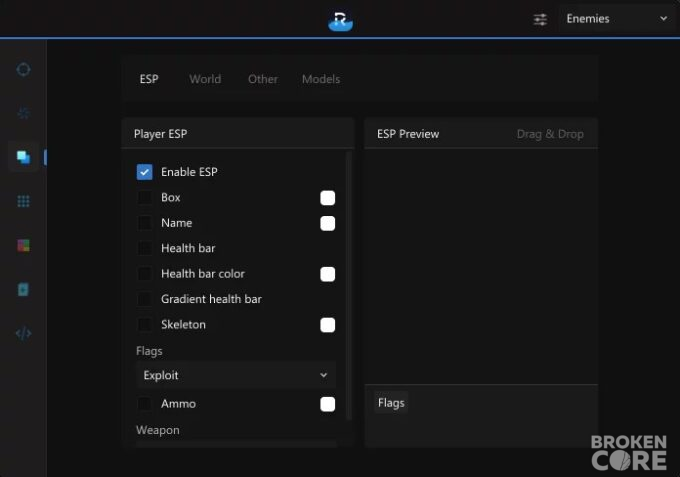Click the Flags chip in ESP Preview
The width and height of the screenshot is (680, 477).
point(391,403)
